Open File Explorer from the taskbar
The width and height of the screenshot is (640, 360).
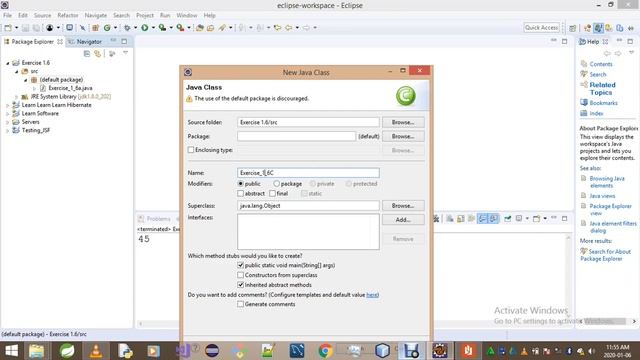coord(36,351)
